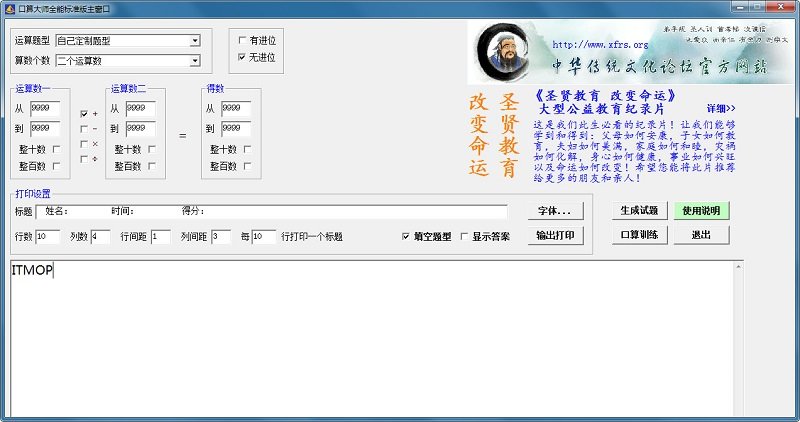Open the http://www.xfrs.org link in banner
The image size is (800, 422).
(x=600, y=44)
